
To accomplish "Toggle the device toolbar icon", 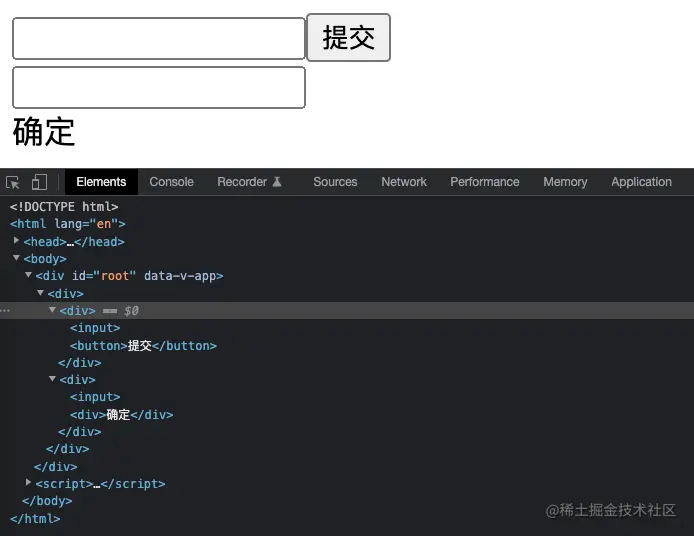I will [x=39, y=182].
